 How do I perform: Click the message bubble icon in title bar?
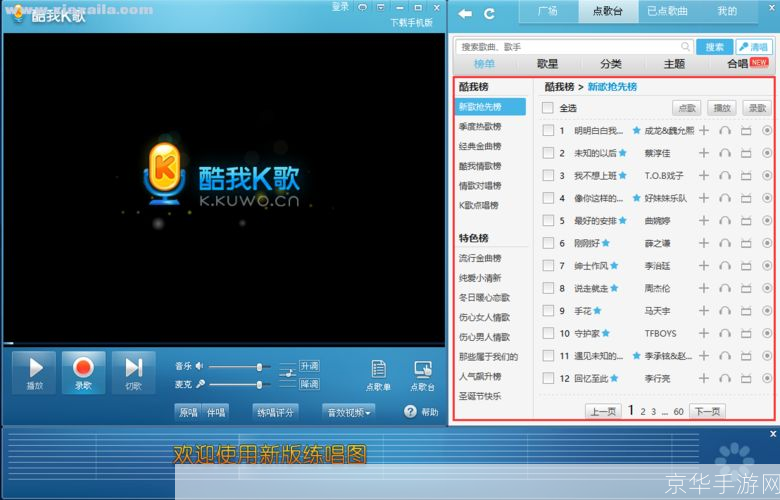363,7
